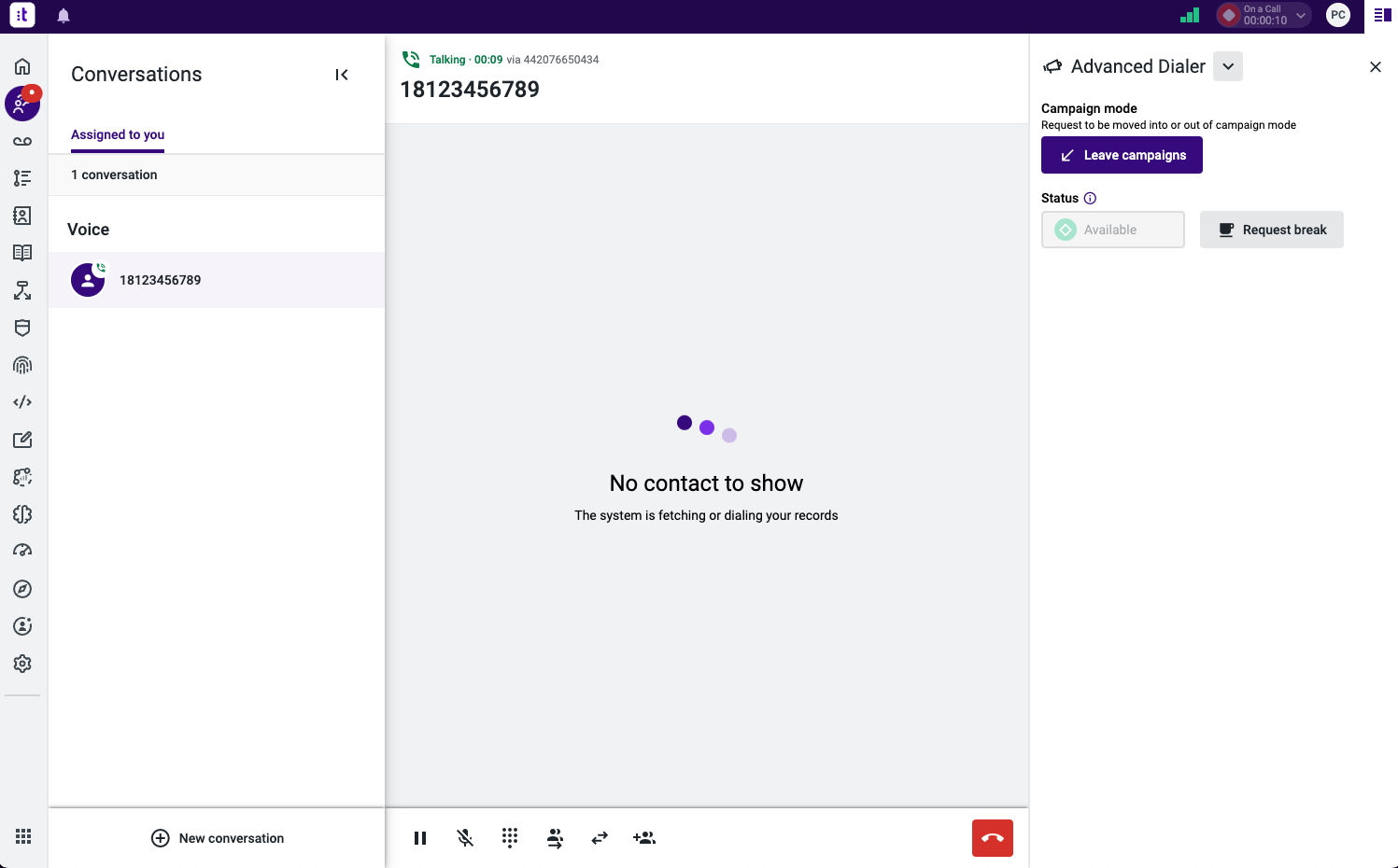Screen dimensions: 1398x868
Task: Toggle microphone mute on the call
Action: coord(465,838)
